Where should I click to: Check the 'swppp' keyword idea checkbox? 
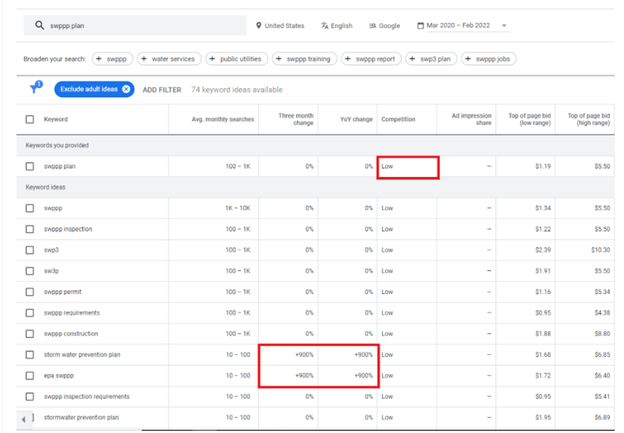[30, 208]
